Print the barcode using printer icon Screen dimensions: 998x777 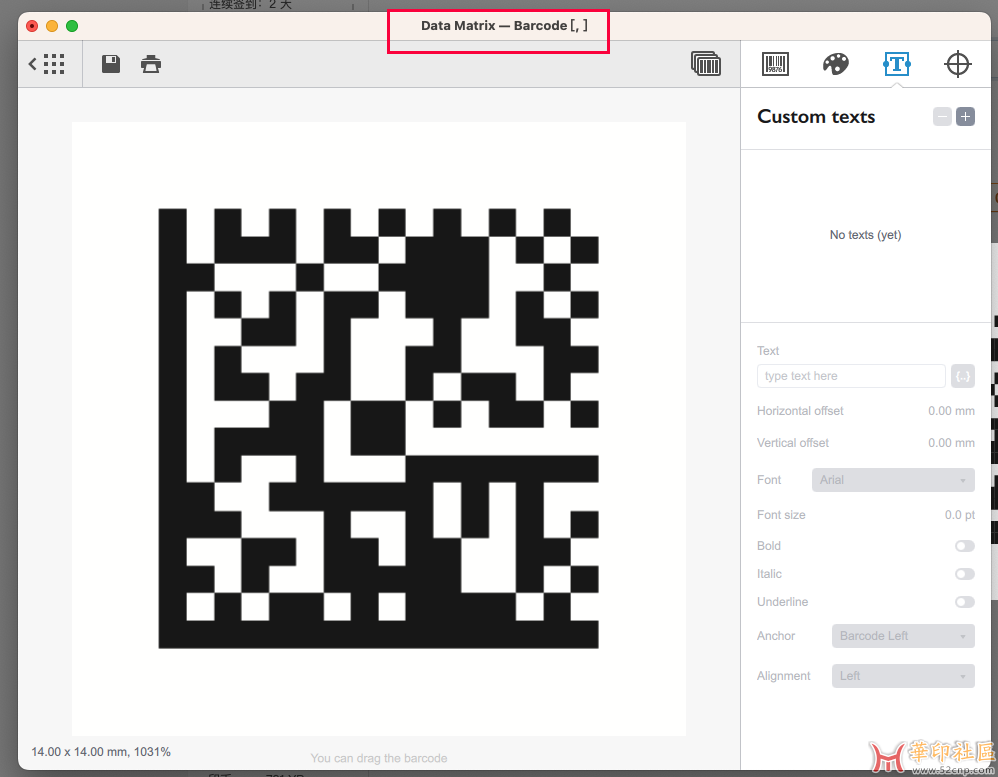click(x=151, y=64)
